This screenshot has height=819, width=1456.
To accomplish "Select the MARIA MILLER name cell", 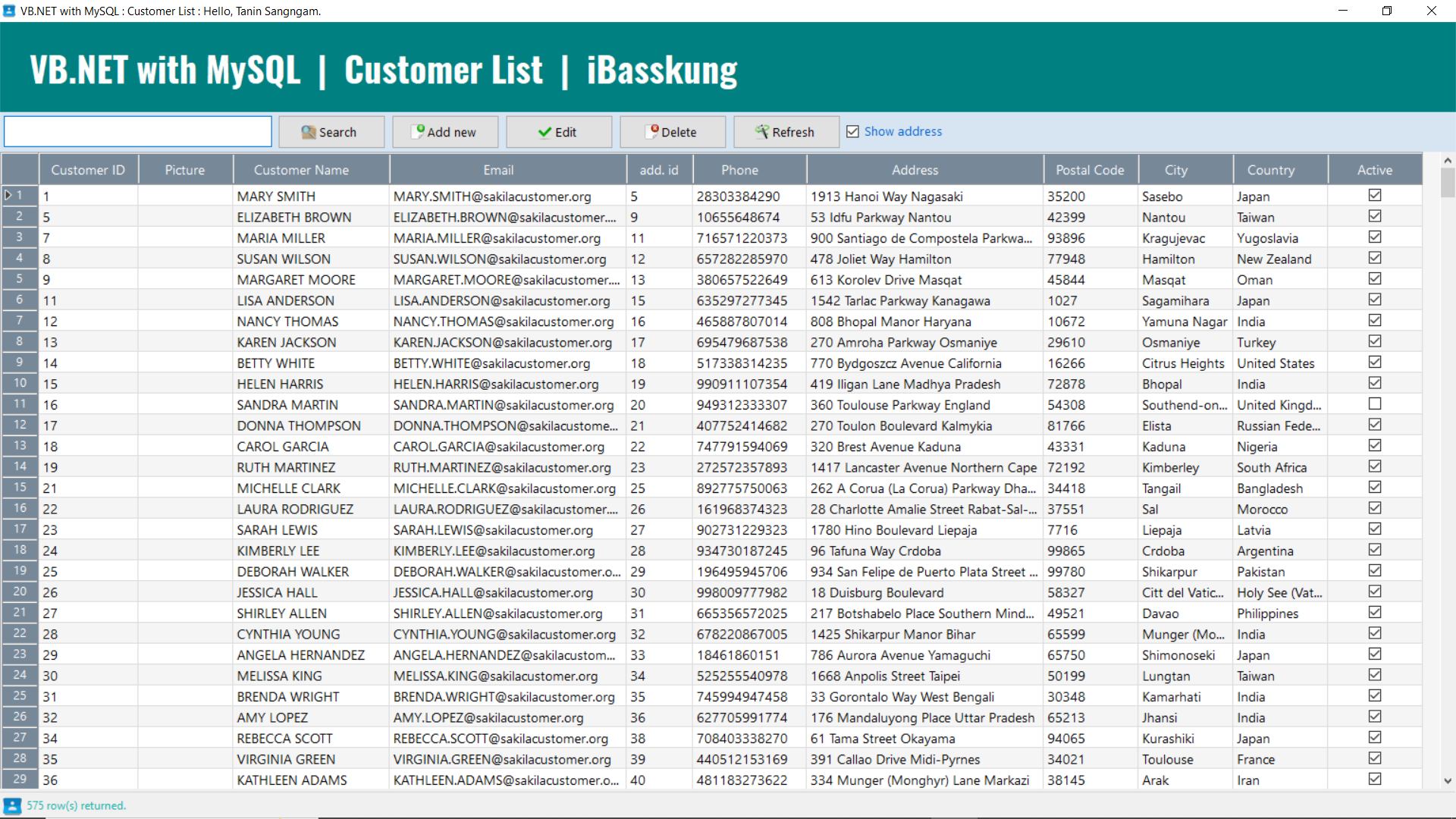I will [311, 238].
